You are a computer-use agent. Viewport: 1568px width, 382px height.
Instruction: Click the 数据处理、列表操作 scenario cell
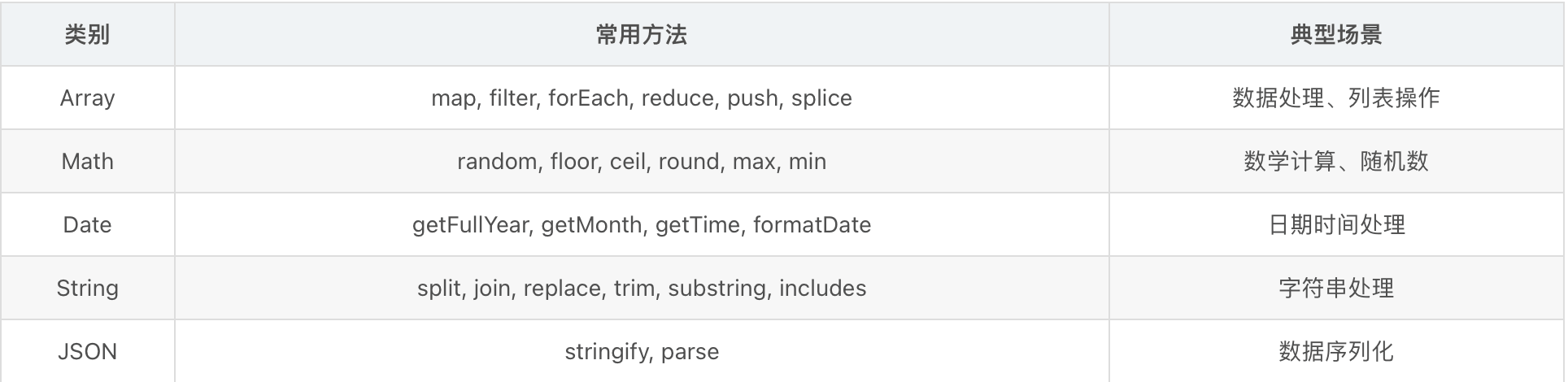1335,98
